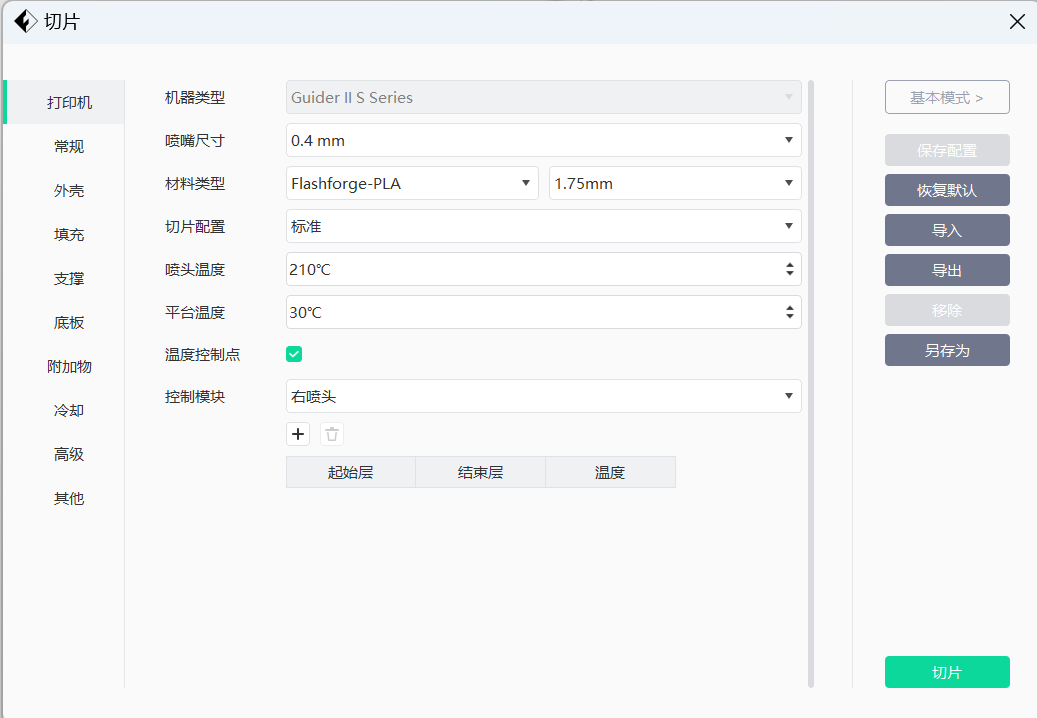The height and width of the screenshot is (718, 1037).
Task: Click the 结束层 table column header
Action: pyautogui.click(x=480, y=472)
